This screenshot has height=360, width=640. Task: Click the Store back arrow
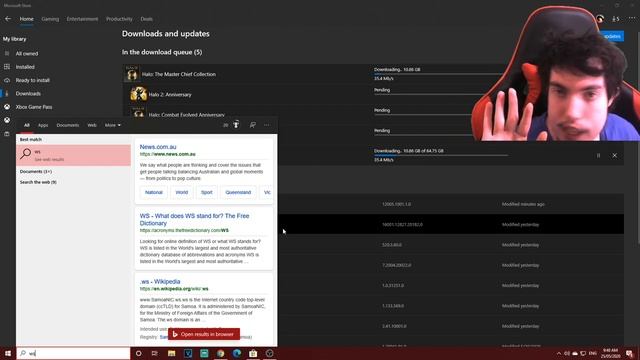[x=8, y=19]
